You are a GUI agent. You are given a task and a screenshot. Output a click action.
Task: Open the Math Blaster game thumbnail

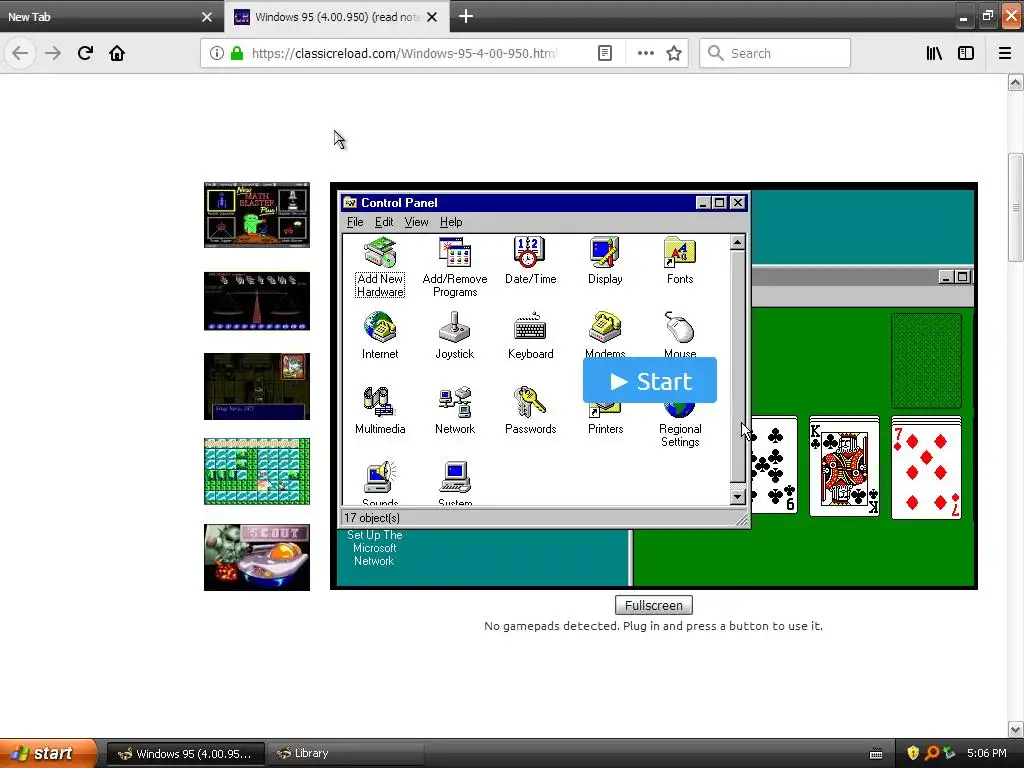coord(257,215)
